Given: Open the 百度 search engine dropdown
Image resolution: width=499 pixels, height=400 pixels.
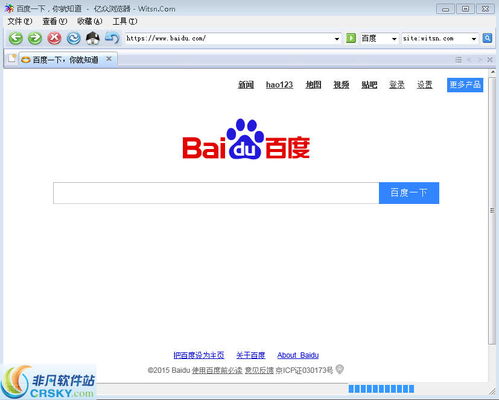Looking at the screenshot, I should coord(394,39).
